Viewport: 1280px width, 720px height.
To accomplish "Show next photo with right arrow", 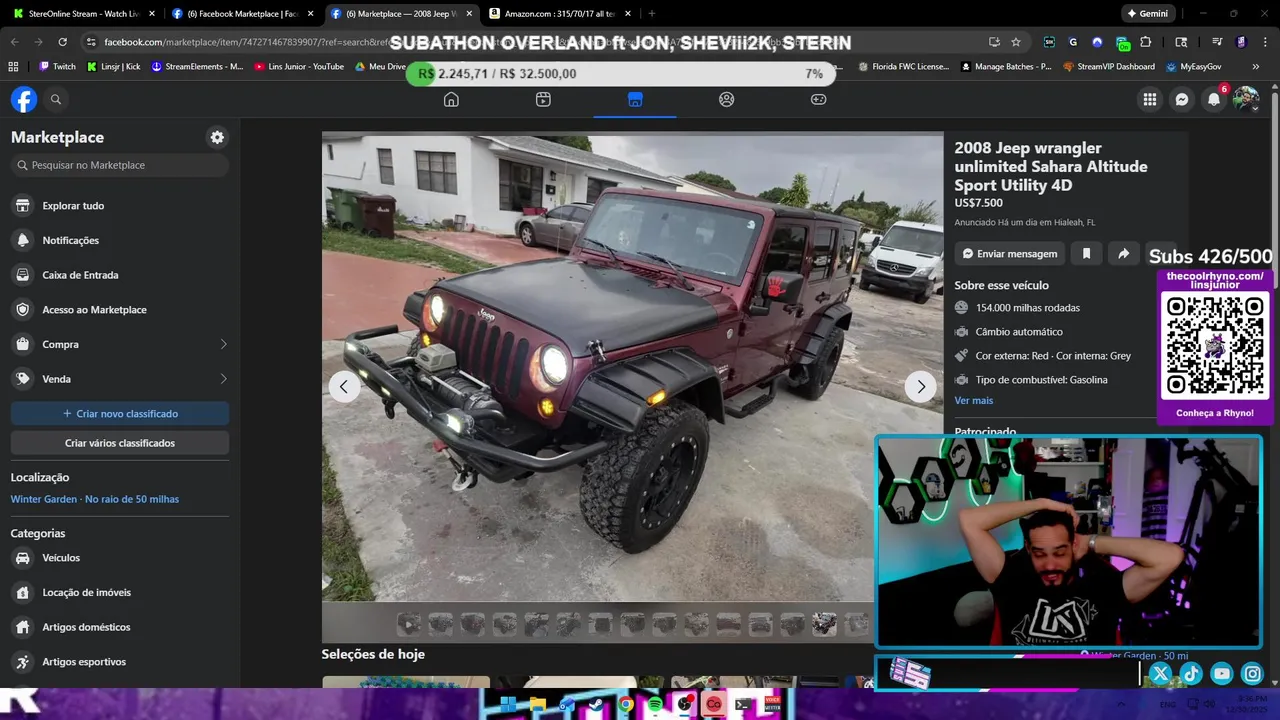I will [920, 386].
